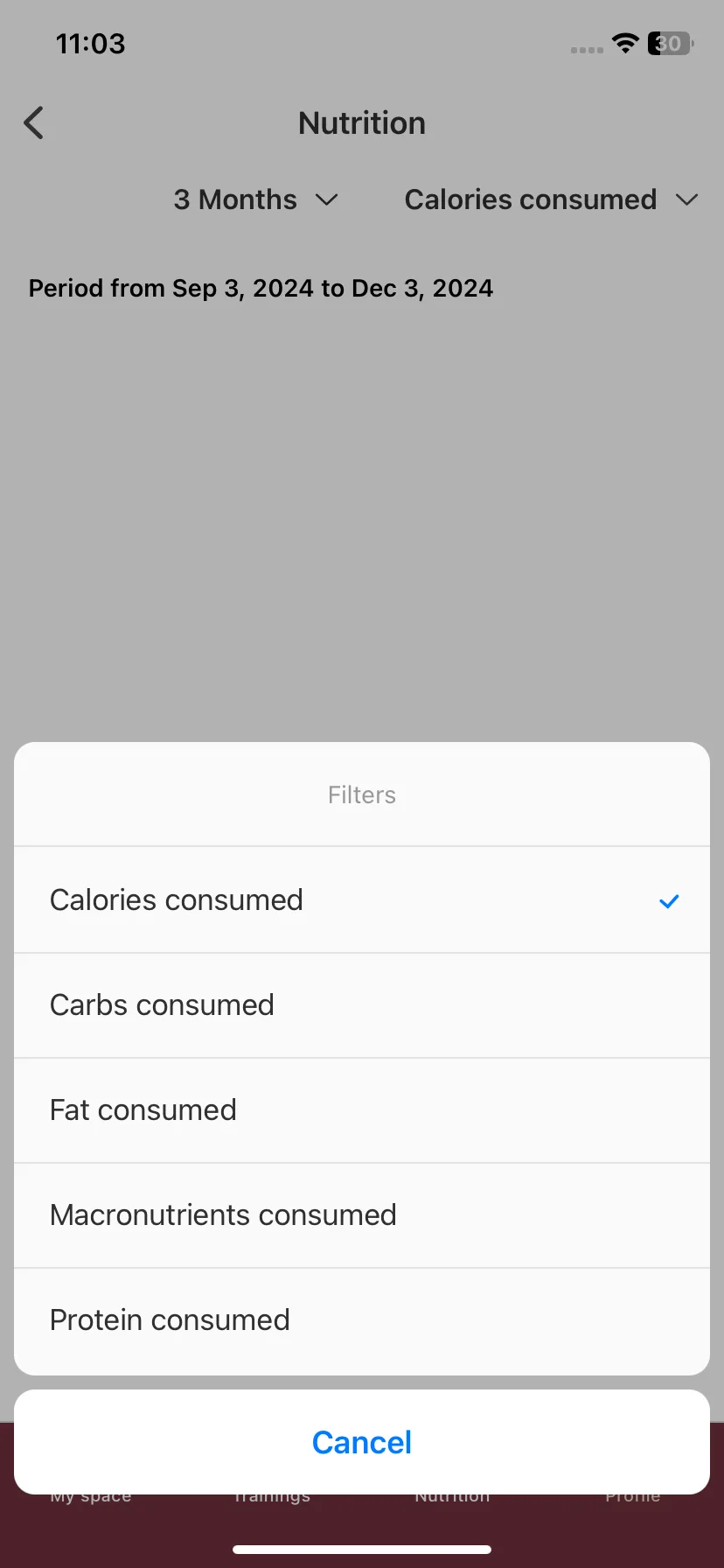Choose Carbs consumed filter
Viewport: 724px width, 1568px height.
tap(362, 1005)
